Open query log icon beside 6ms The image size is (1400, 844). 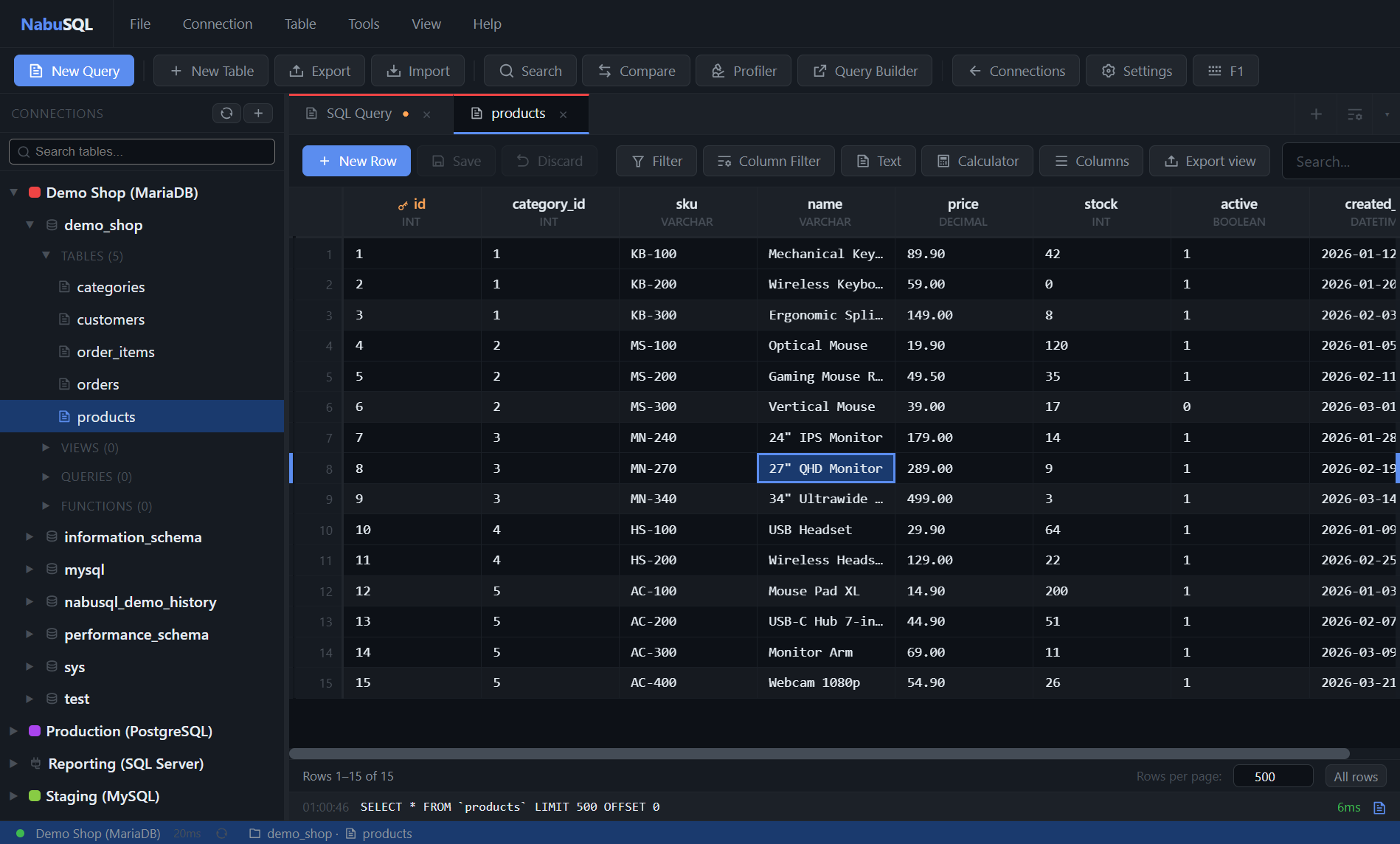(1379, 808)
